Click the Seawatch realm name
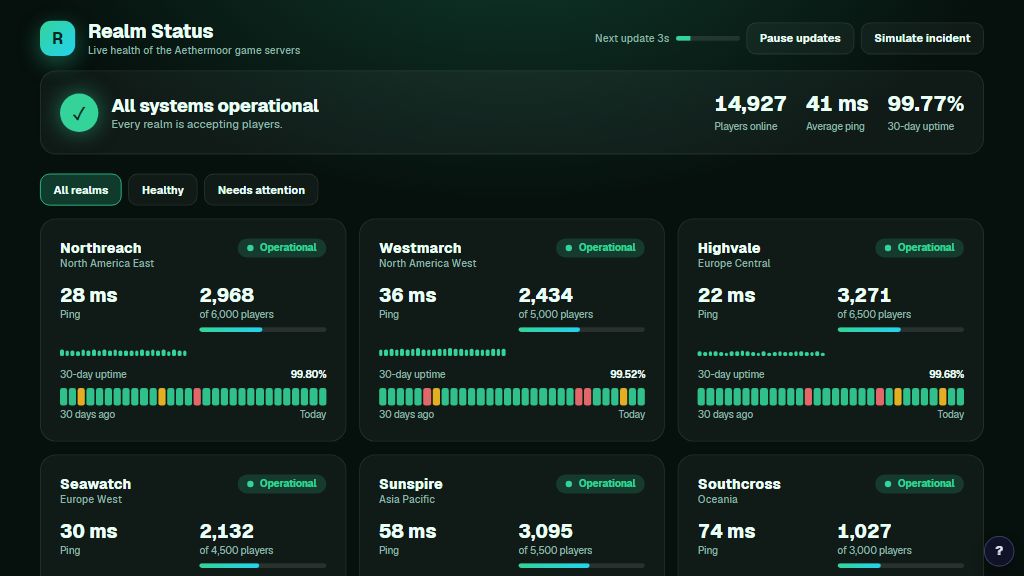Screen dimensions: 1024x576 click(95, 484)
